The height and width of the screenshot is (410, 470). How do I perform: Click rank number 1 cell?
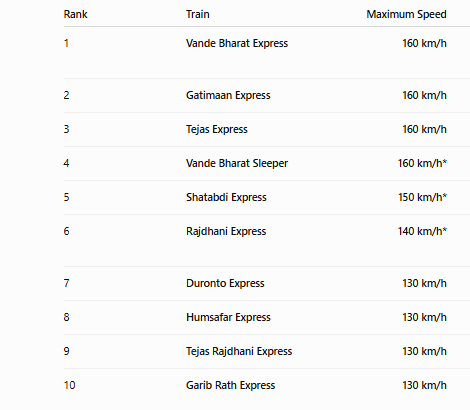point(66,43)
